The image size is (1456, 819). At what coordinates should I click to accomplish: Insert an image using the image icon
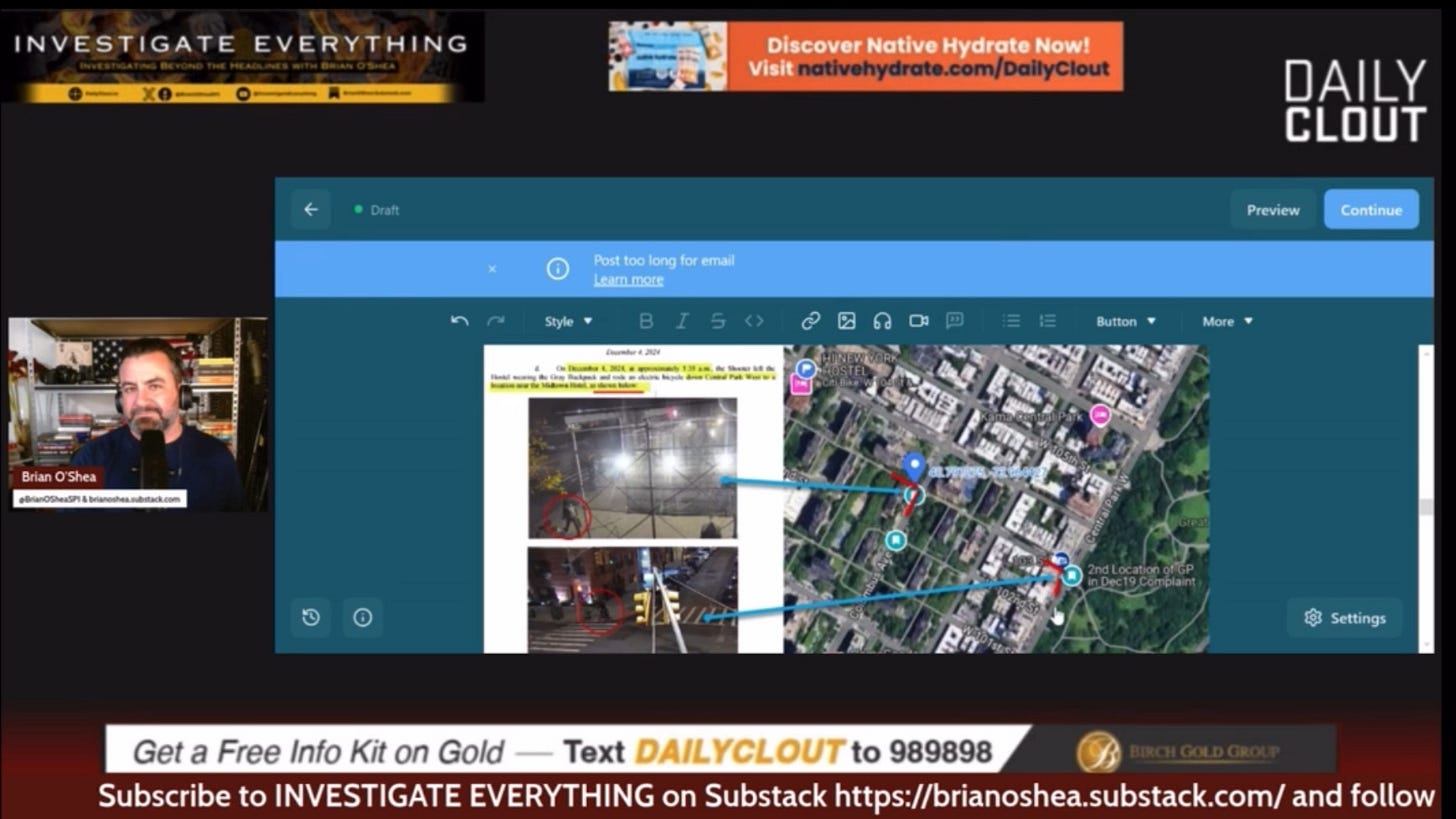click(x=847, y=321)
